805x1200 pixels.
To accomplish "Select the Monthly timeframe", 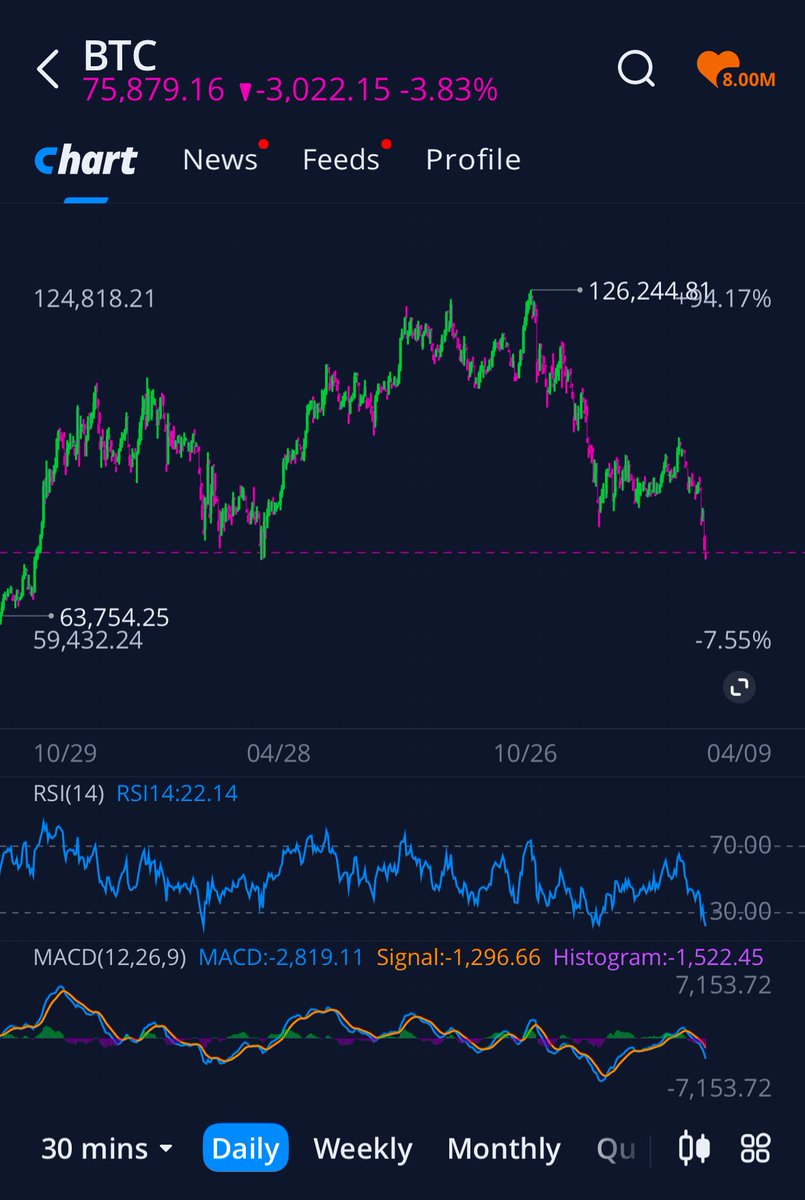I will [504, 1149].
